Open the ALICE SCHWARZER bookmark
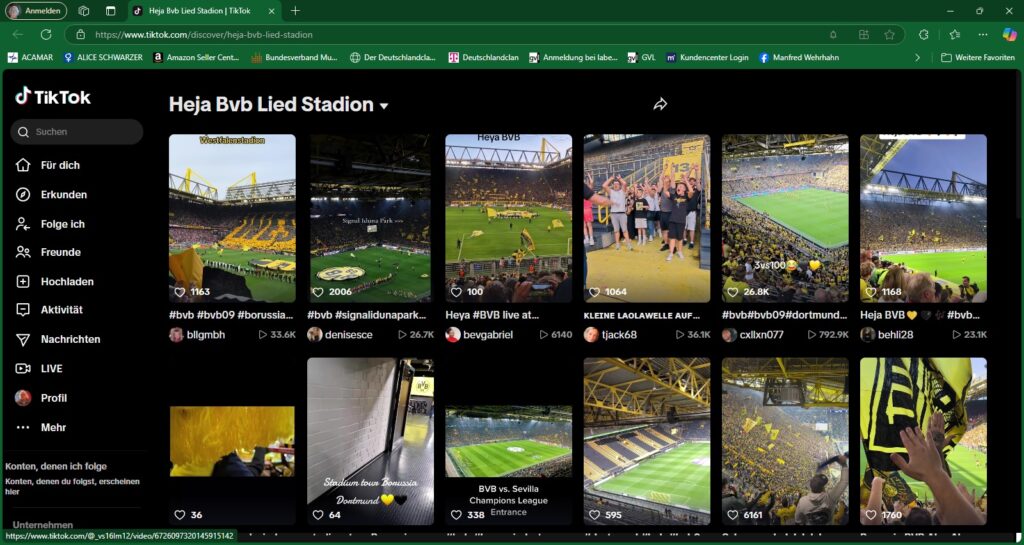The height and width of the screenshot is (545, 1024). point(103,57)
